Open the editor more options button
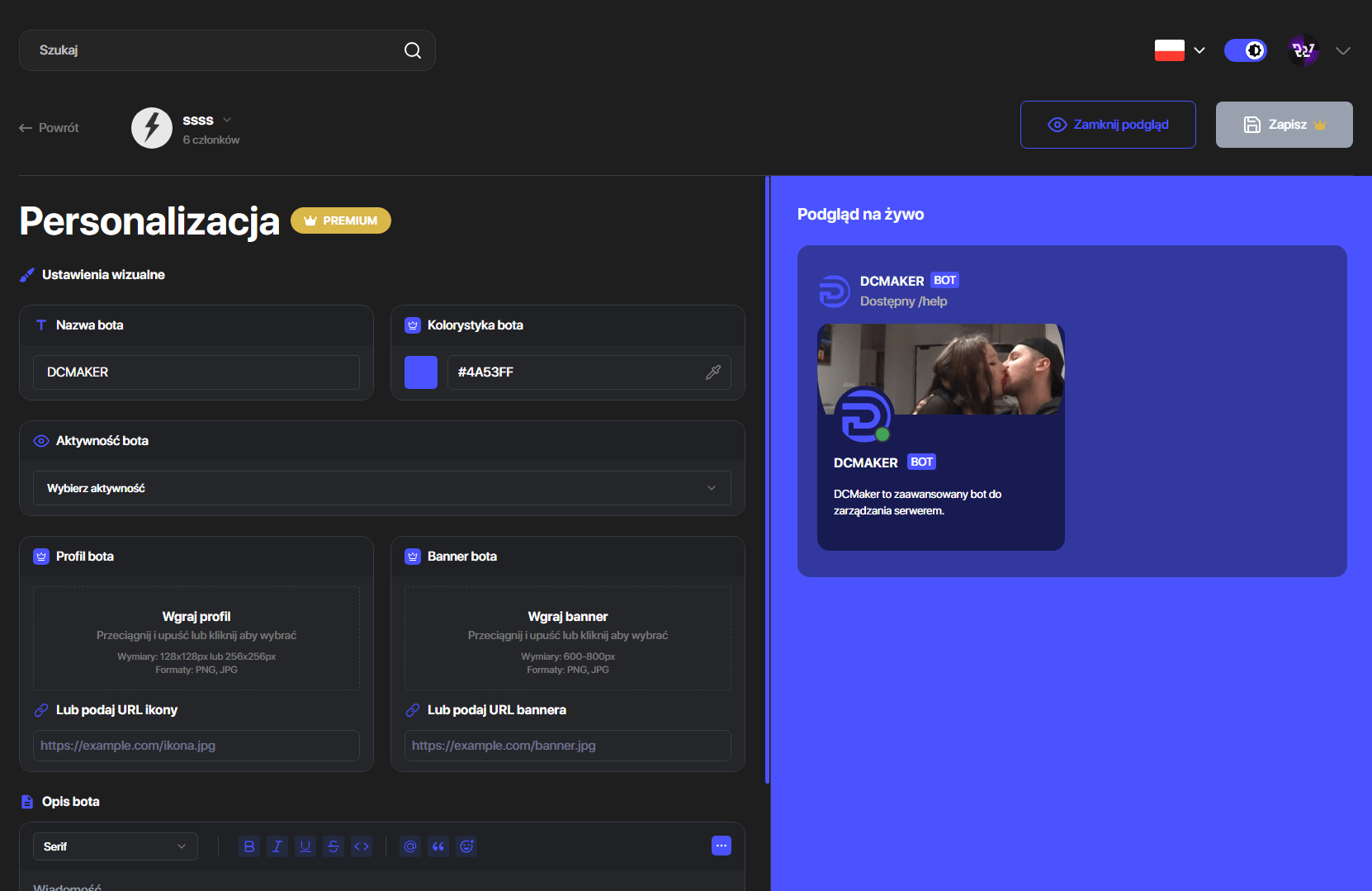1372x891 pixels. pyautogui.click(x=721, y=846)
